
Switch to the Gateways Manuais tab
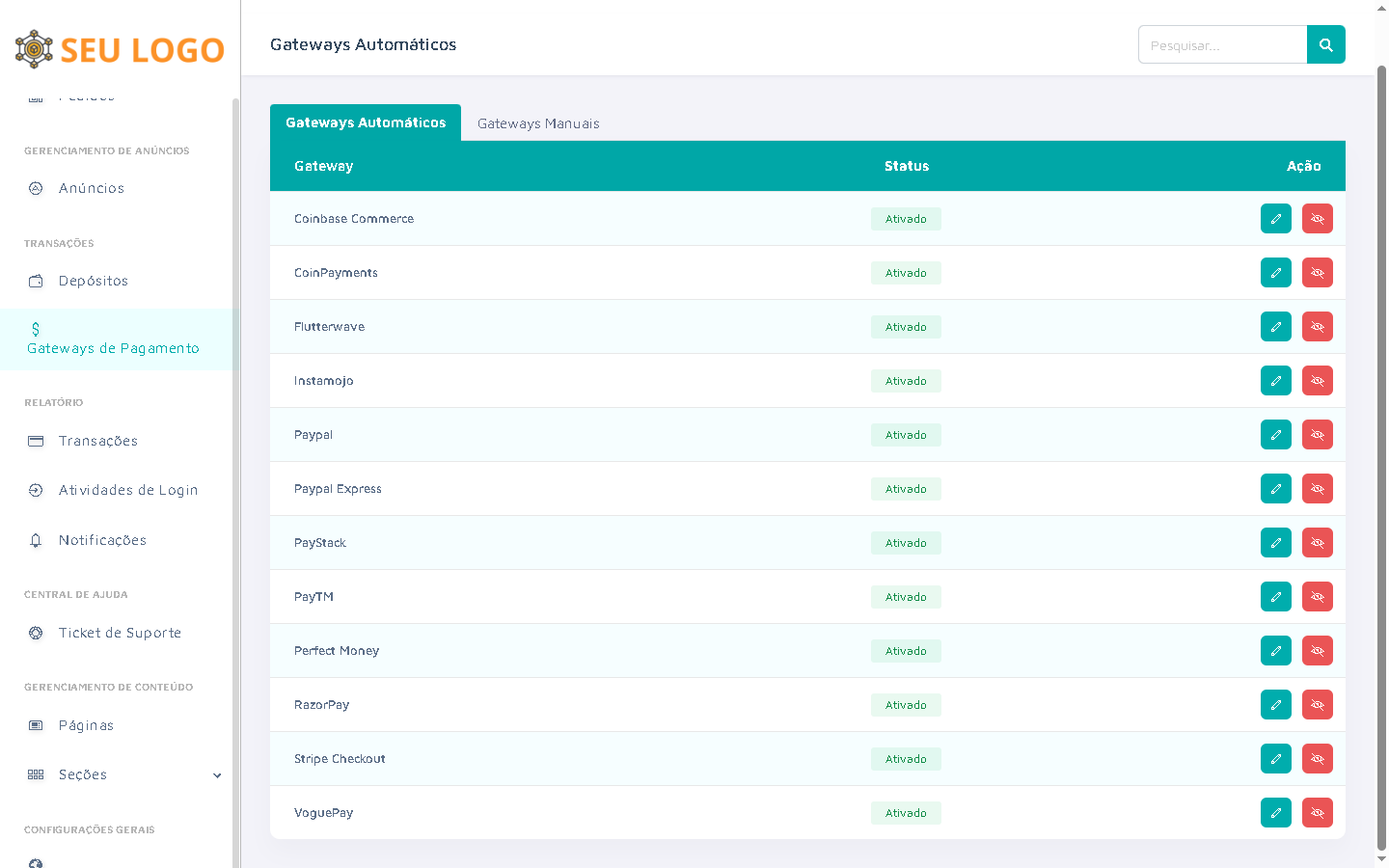click(x=538, y=123)
